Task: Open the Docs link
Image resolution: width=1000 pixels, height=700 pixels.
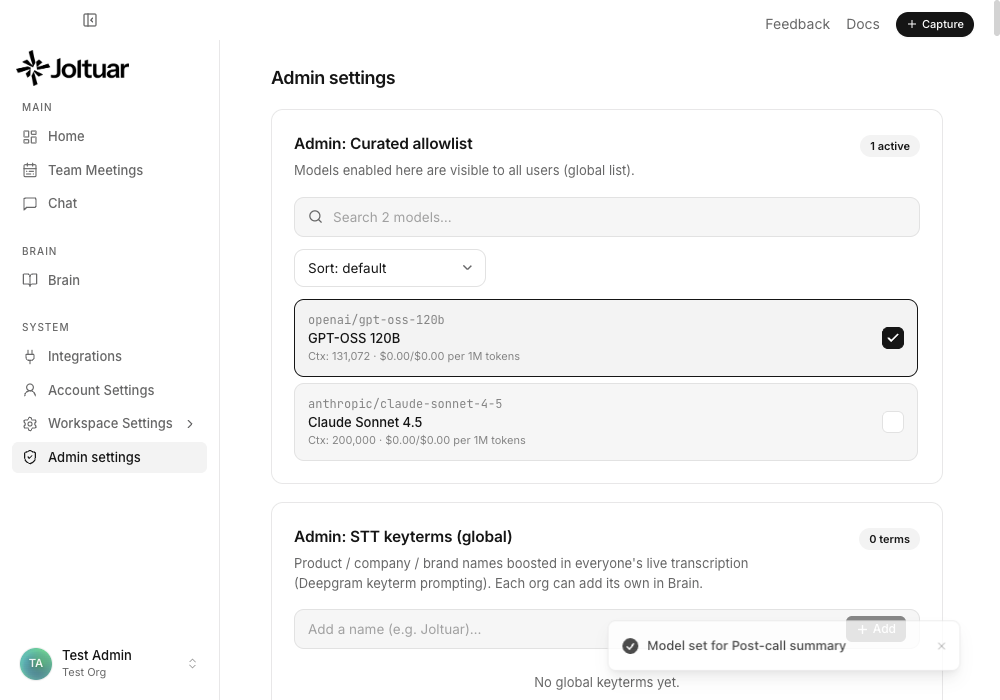Action: (x=863, y=24)
